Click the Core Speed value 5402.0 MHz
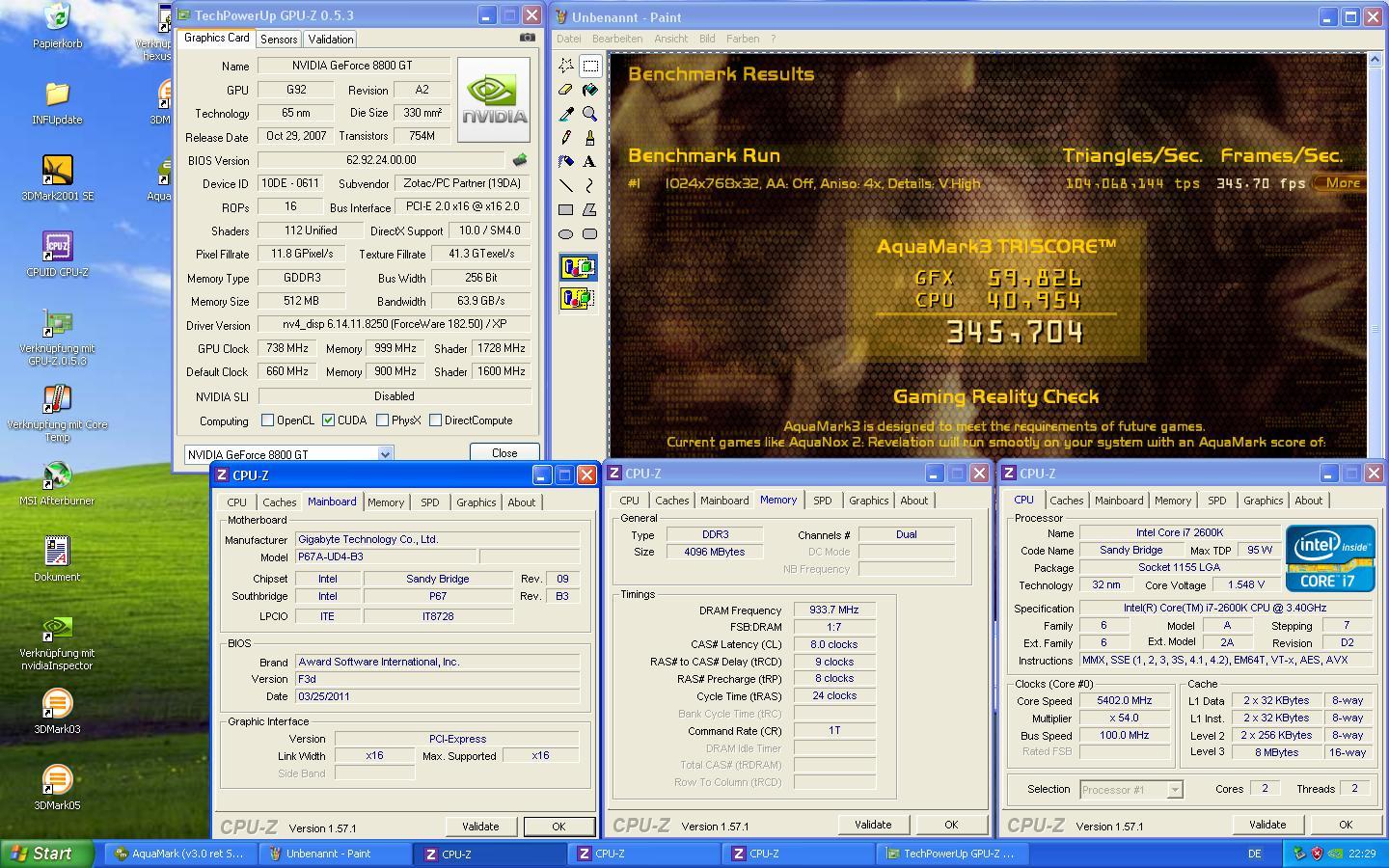The image size is (1389, 868). click(x=1125, y=701)
